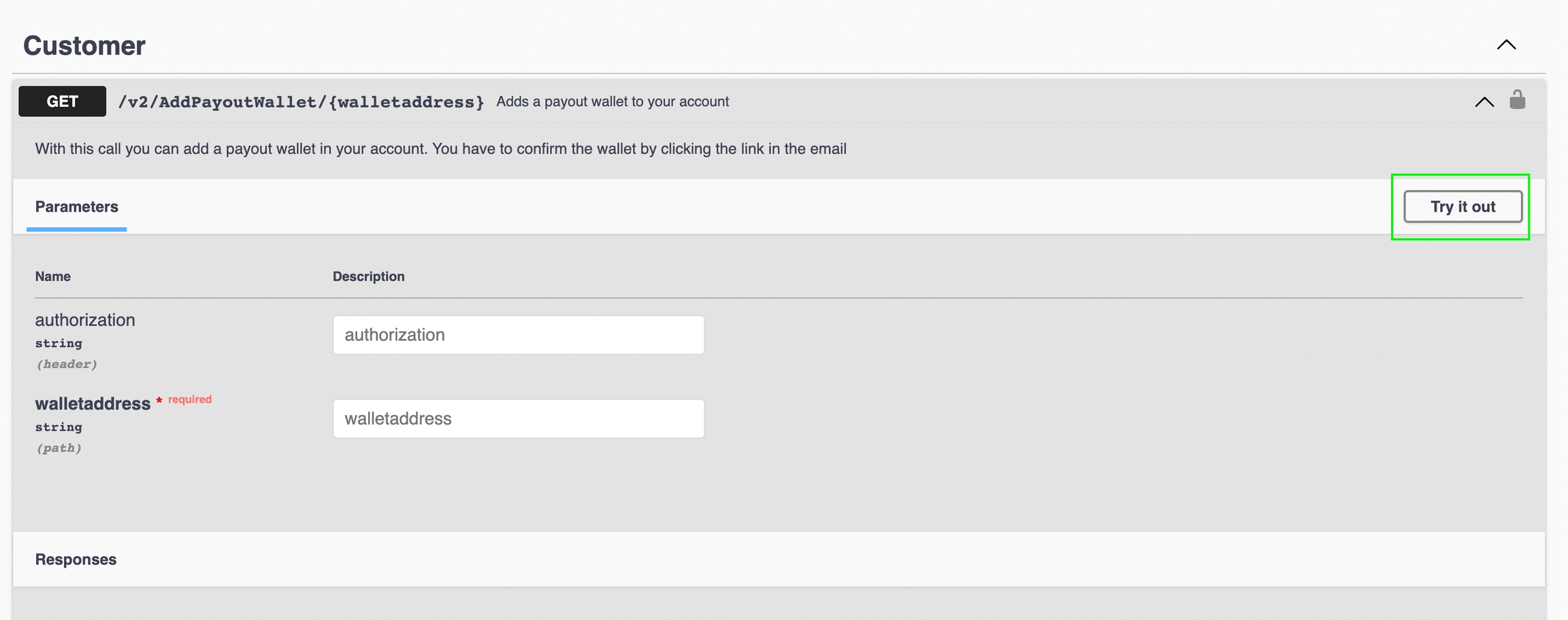Collapse the Customer section with the top chevron

(x=1506, y=45)
